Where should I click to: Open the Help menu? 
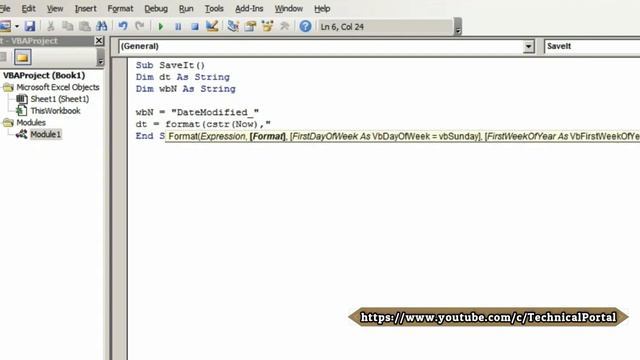pyautogui.click(x=322, y=8)
